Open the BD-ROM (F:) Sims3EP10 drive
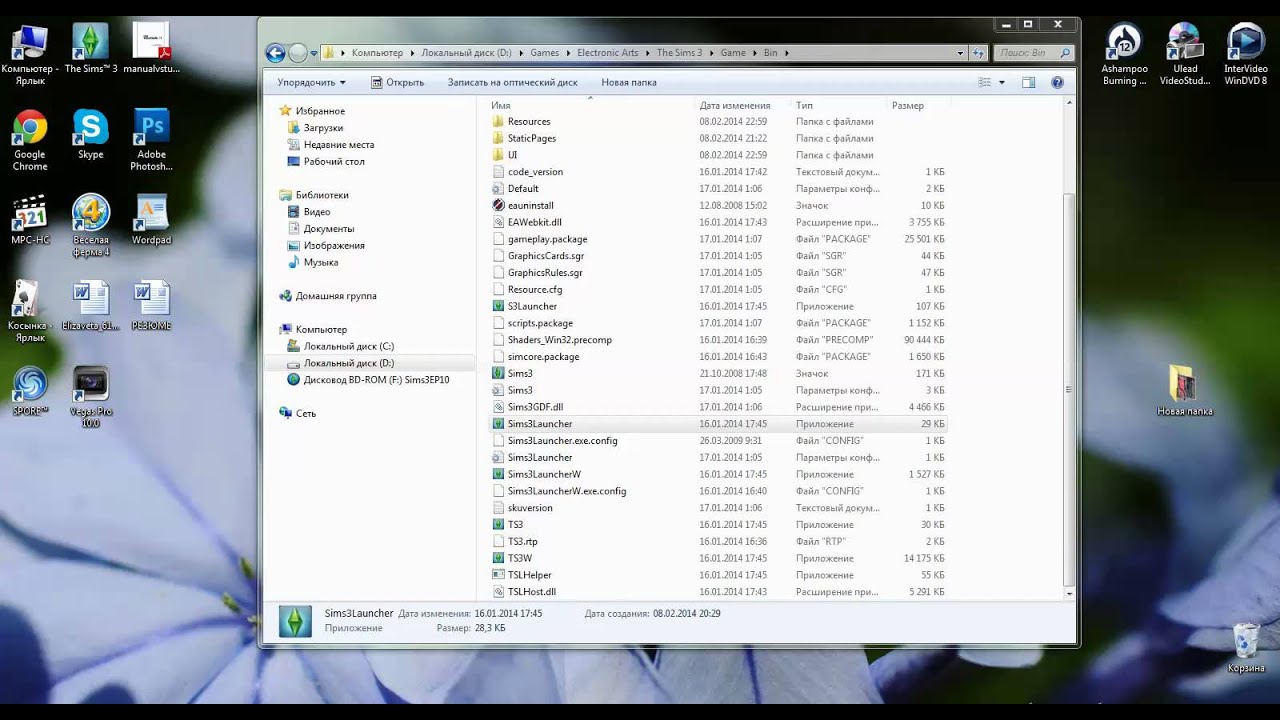 click(x=376, y=380)
